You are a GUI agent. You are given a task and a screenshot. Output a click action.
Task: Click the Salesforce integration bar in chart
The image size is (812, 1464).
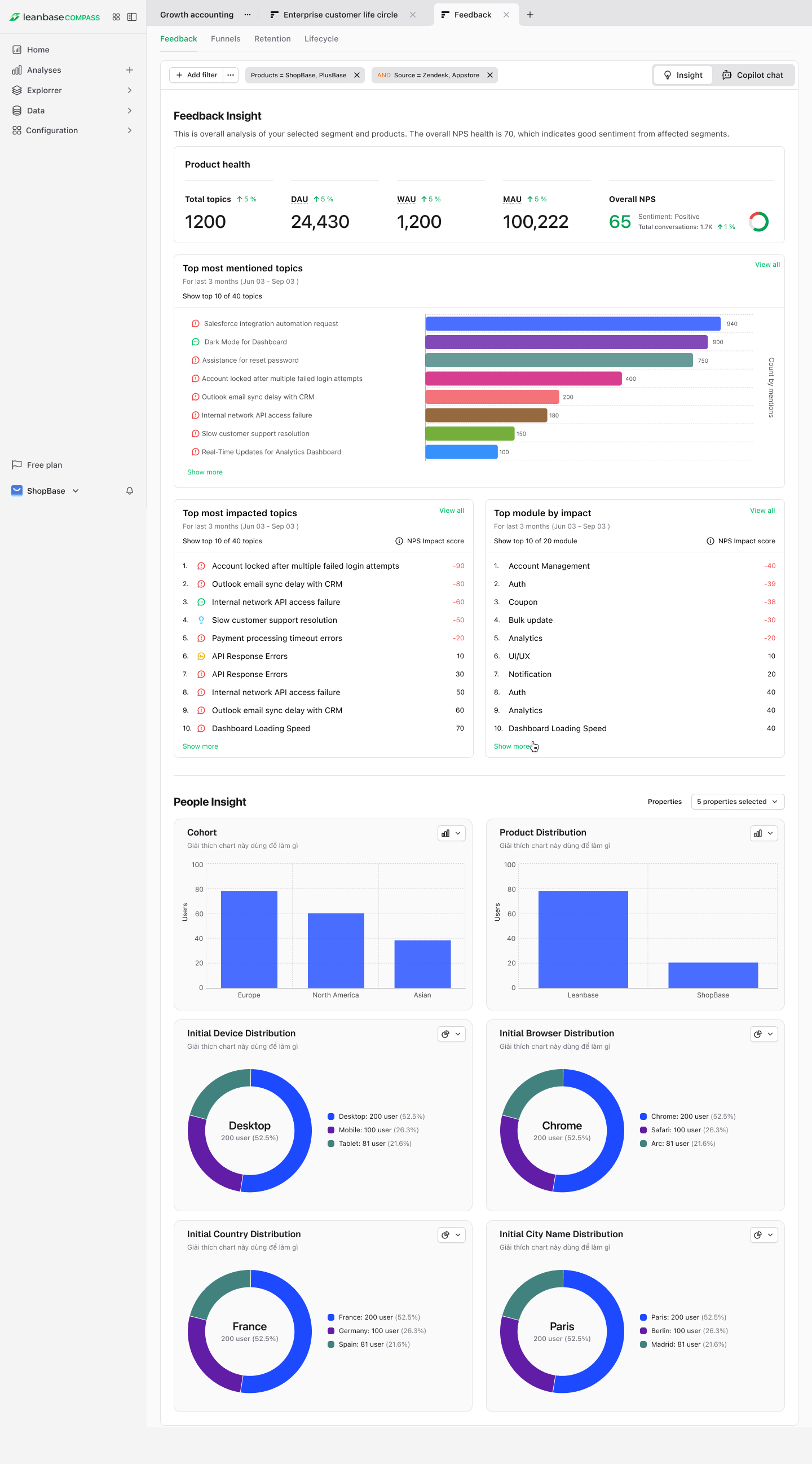point(572,323)
